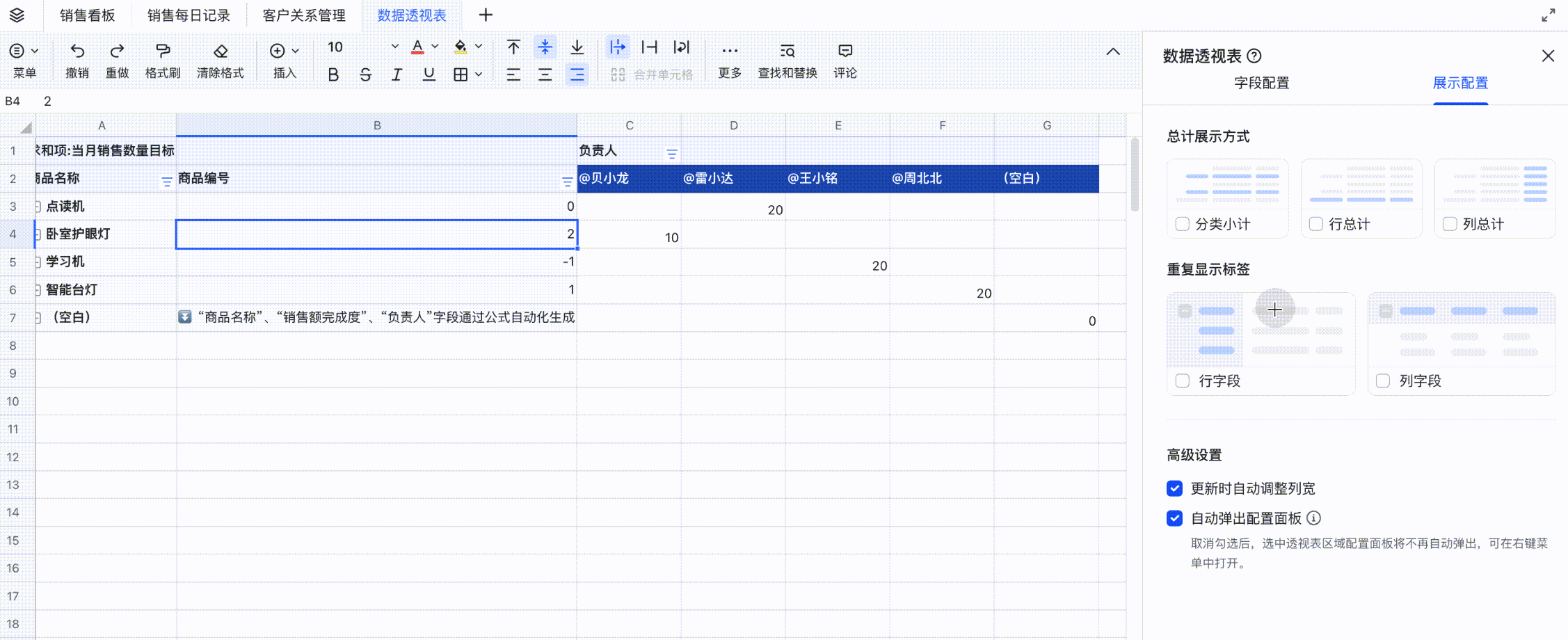Add a new sheet with plus button
Viewport: 1568px width, 640px height.
486,15
